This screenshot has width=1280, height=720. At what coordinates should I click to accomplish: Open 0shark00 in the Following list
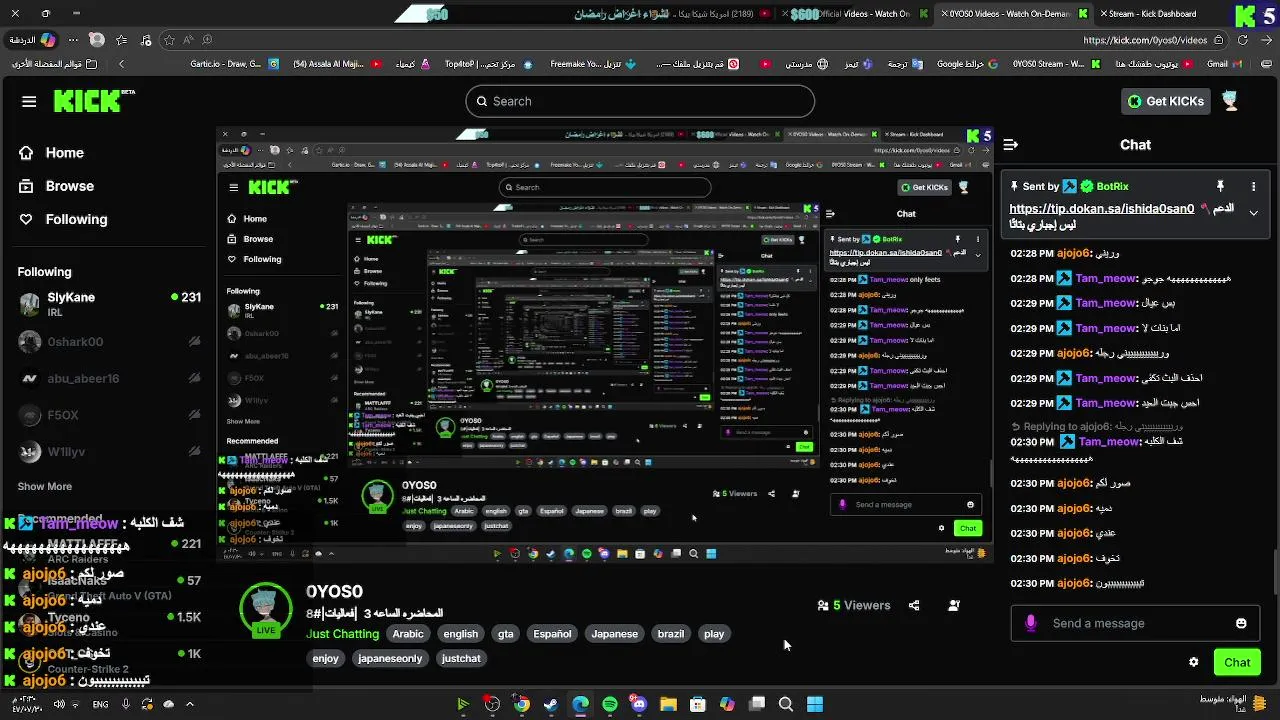click(x=110, y=342)
